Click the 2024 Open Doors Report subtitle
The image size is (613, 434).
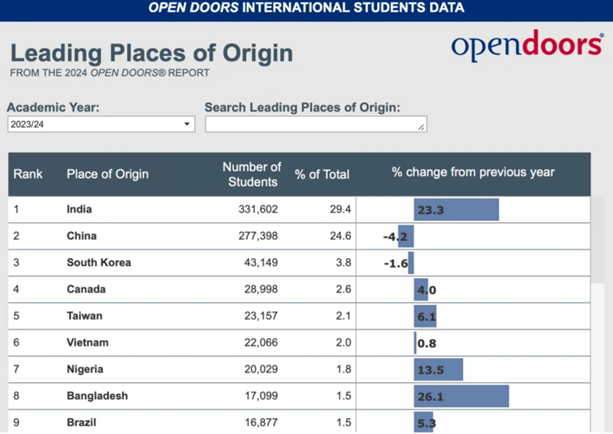pos(110,73)
